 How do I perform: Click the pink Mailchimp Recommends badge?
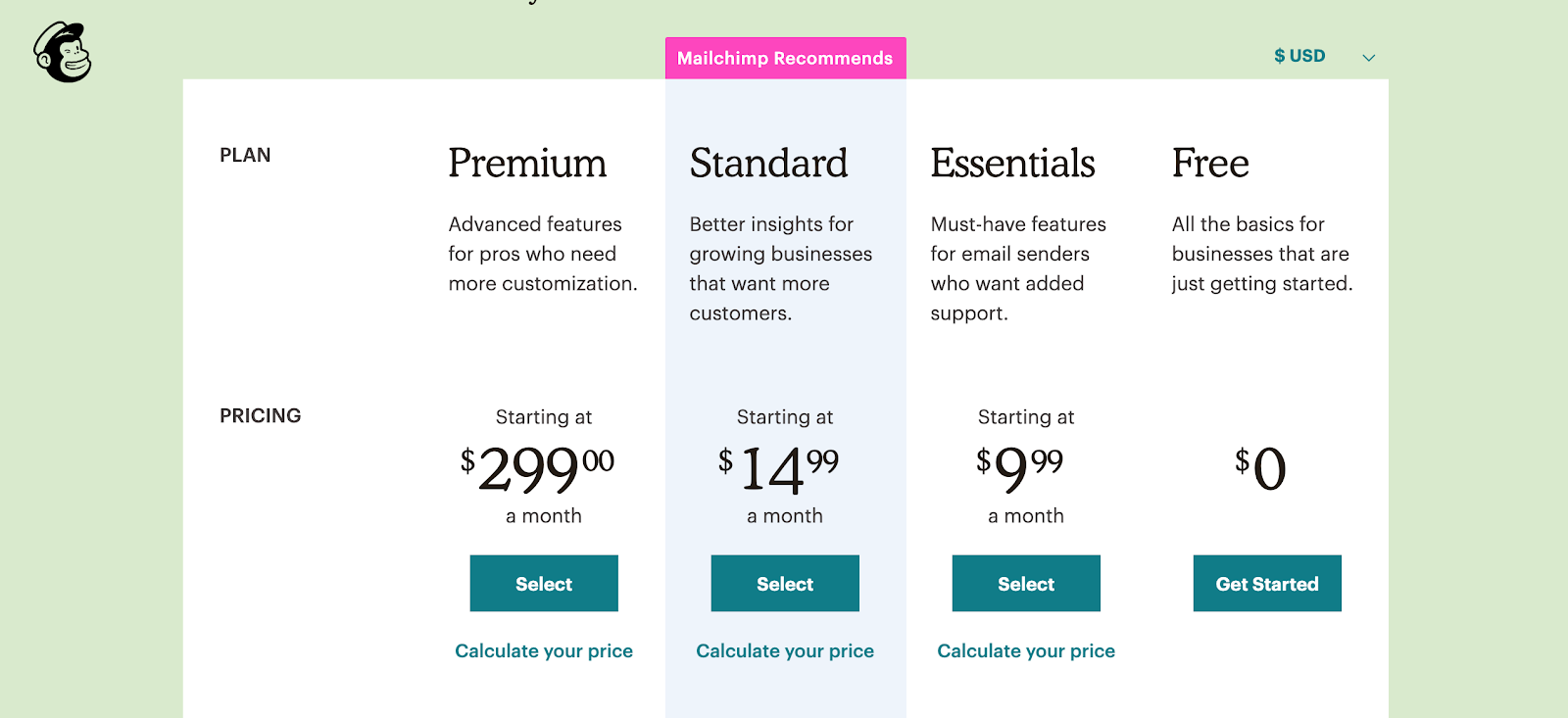click(785, 59)
